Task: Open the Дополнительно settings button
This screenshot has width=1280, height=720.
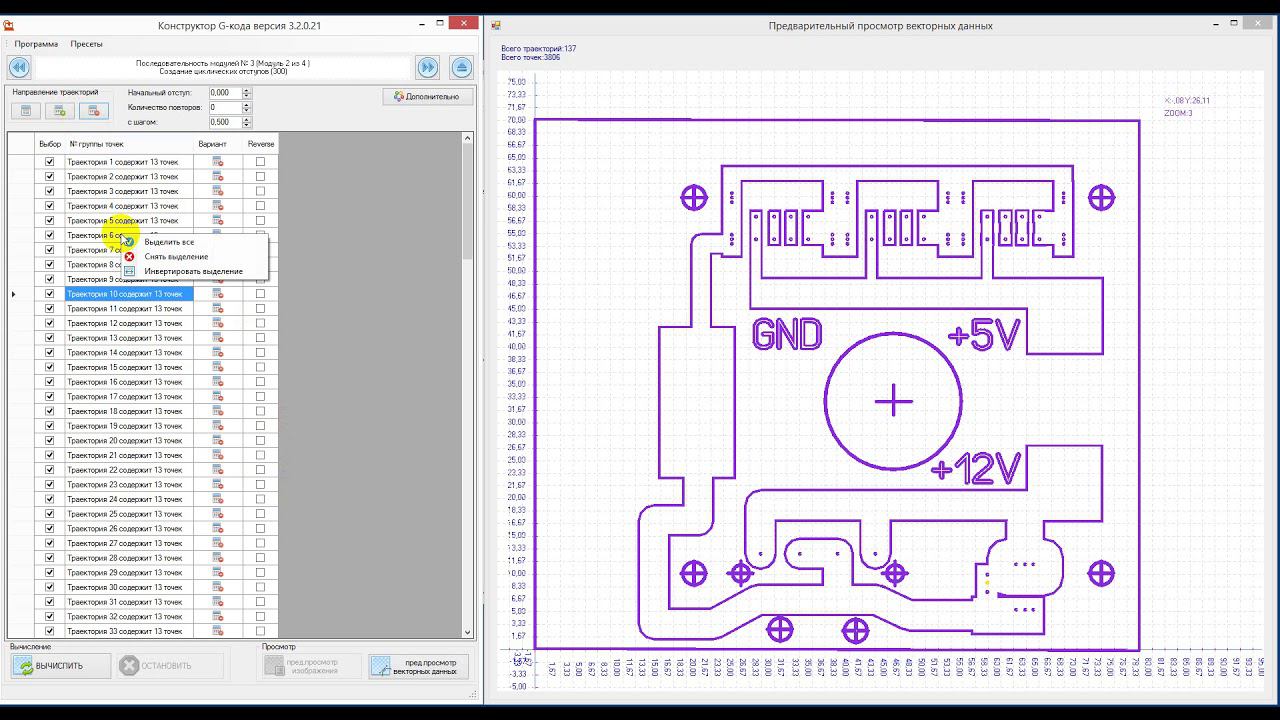Action: coord(427,97)
